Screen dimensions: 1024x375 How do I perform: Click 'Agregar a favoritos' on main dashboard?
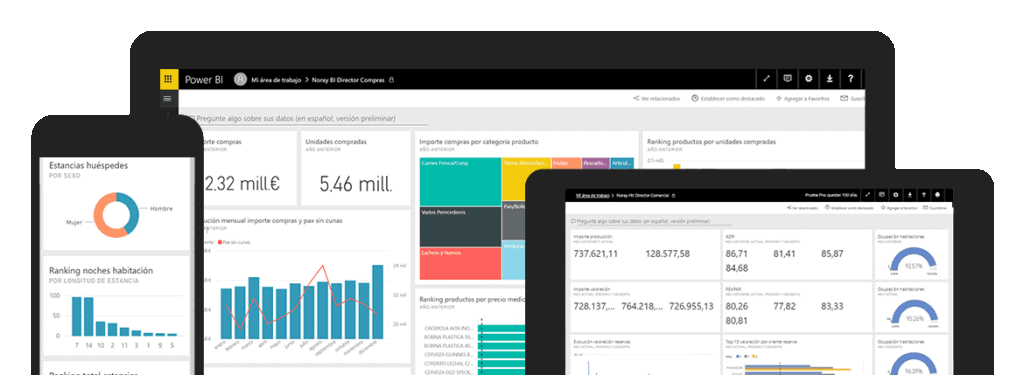[x=803, y=99]
